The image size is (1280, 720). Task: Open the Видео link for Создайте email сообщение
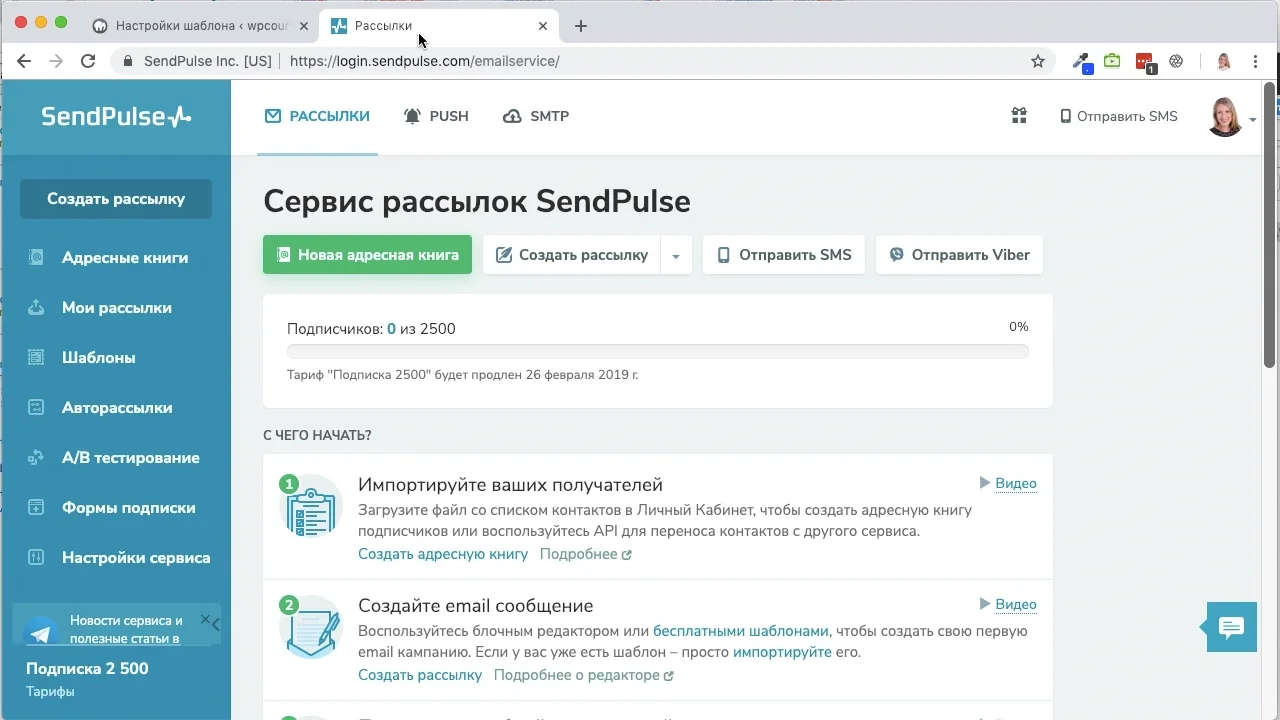(1016, 604)
